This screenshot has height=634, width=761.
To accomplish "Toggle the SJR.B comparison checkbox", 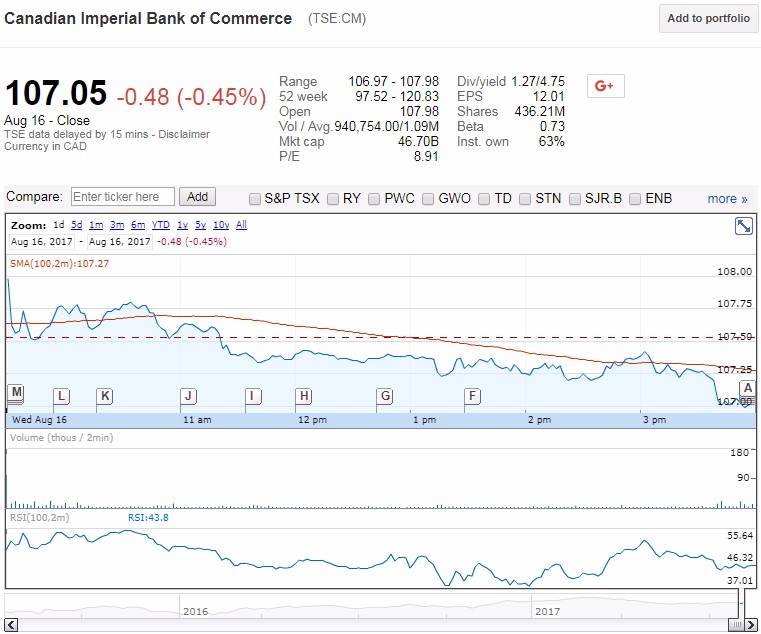I will (575, 199).
